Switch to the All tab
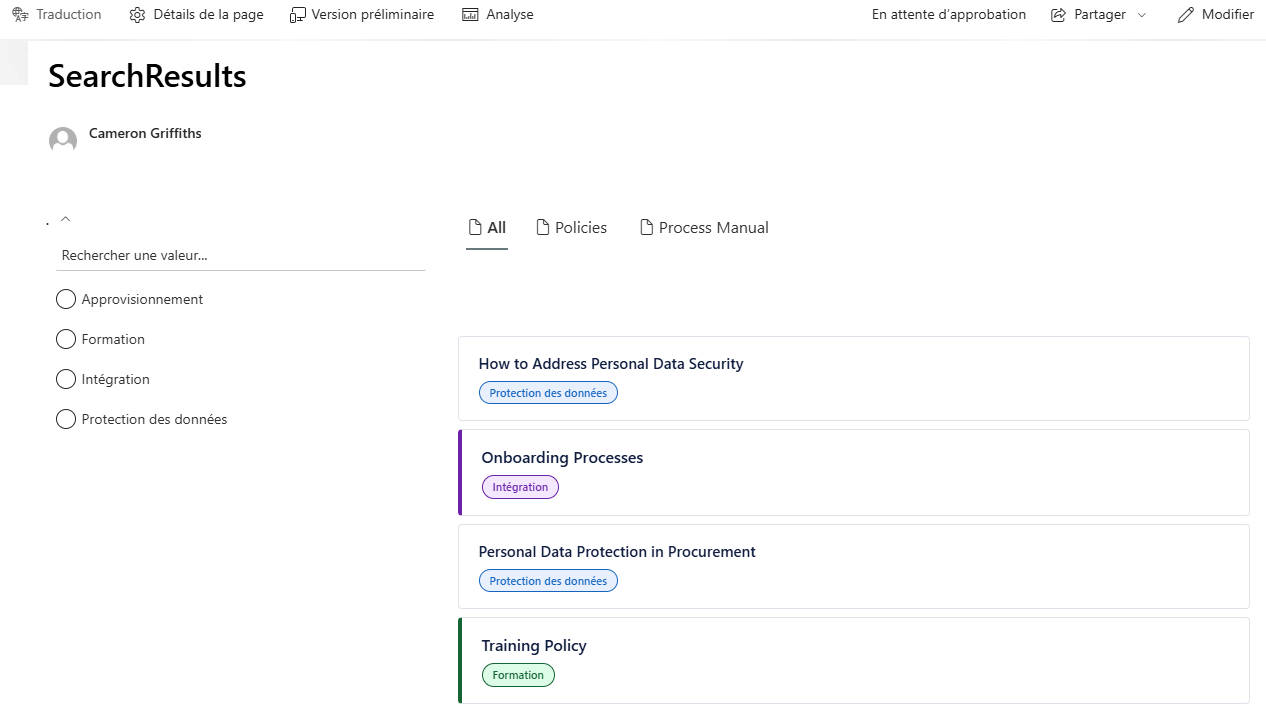 tap(487, 228)
